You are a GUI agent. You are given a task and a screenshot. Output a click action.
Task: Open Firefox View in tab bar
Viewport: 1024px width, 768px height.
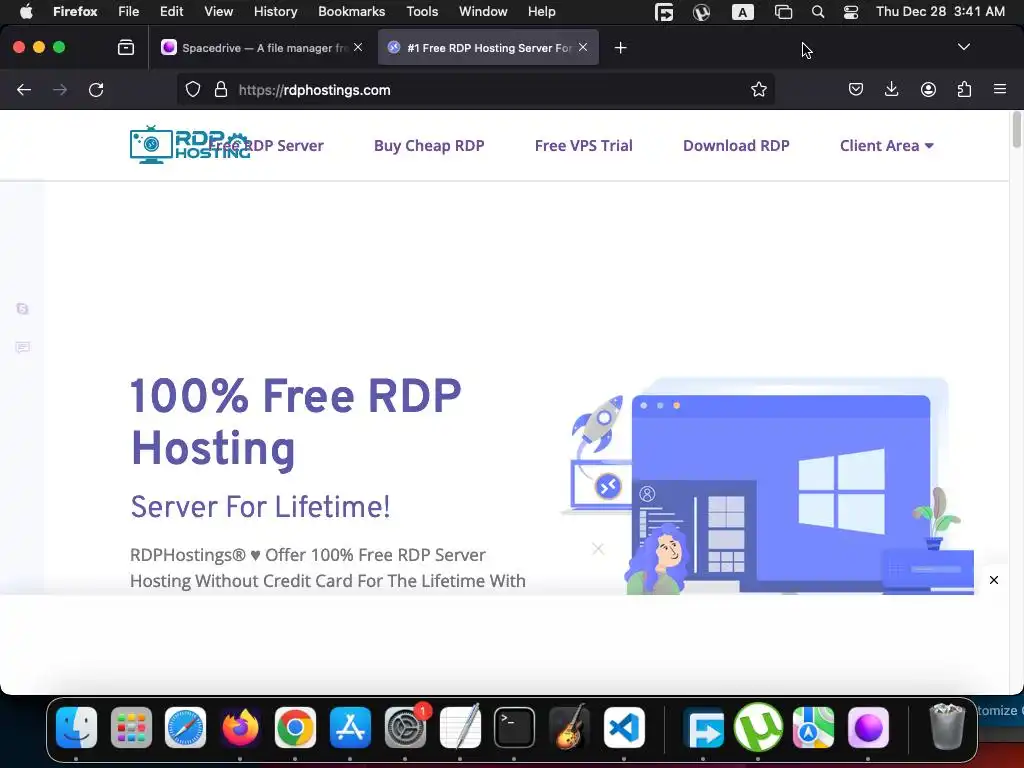click(x=126, y=48)
